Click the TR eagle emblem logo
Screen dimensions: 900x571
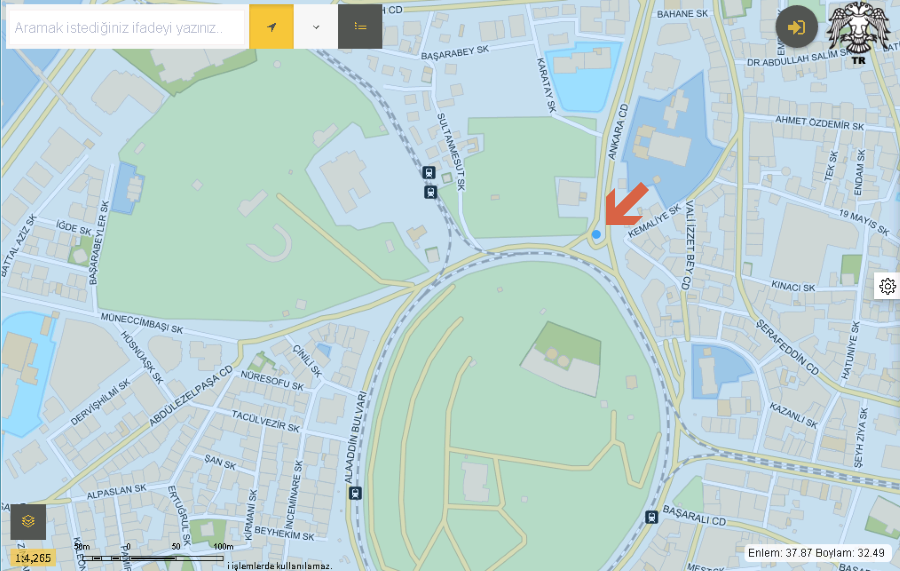tap(859, 32)
